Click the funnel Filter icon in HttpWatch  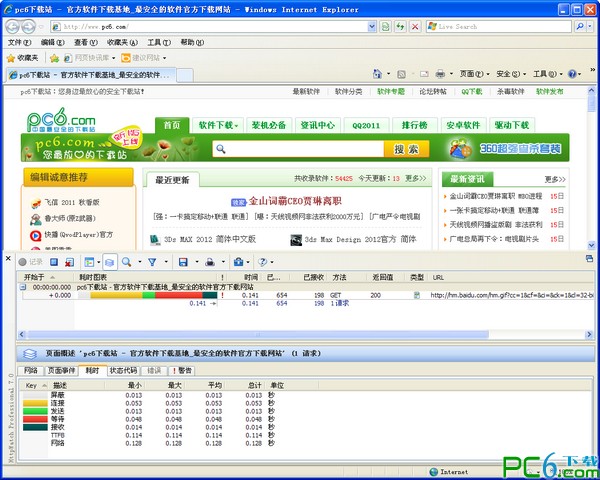[153, 262]
